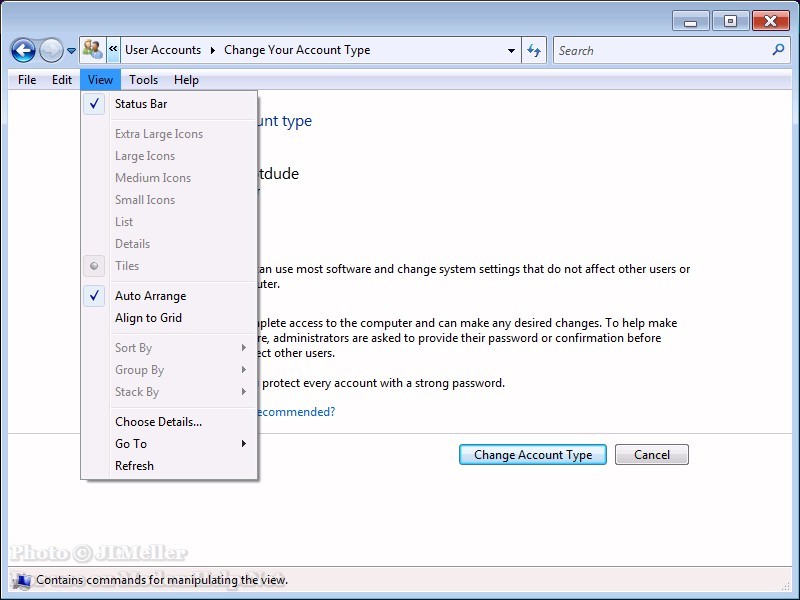Screen dimensions: 800x600
Task: Click User Accounts breadcrumb in address bar
Action: tap(162, 50)
